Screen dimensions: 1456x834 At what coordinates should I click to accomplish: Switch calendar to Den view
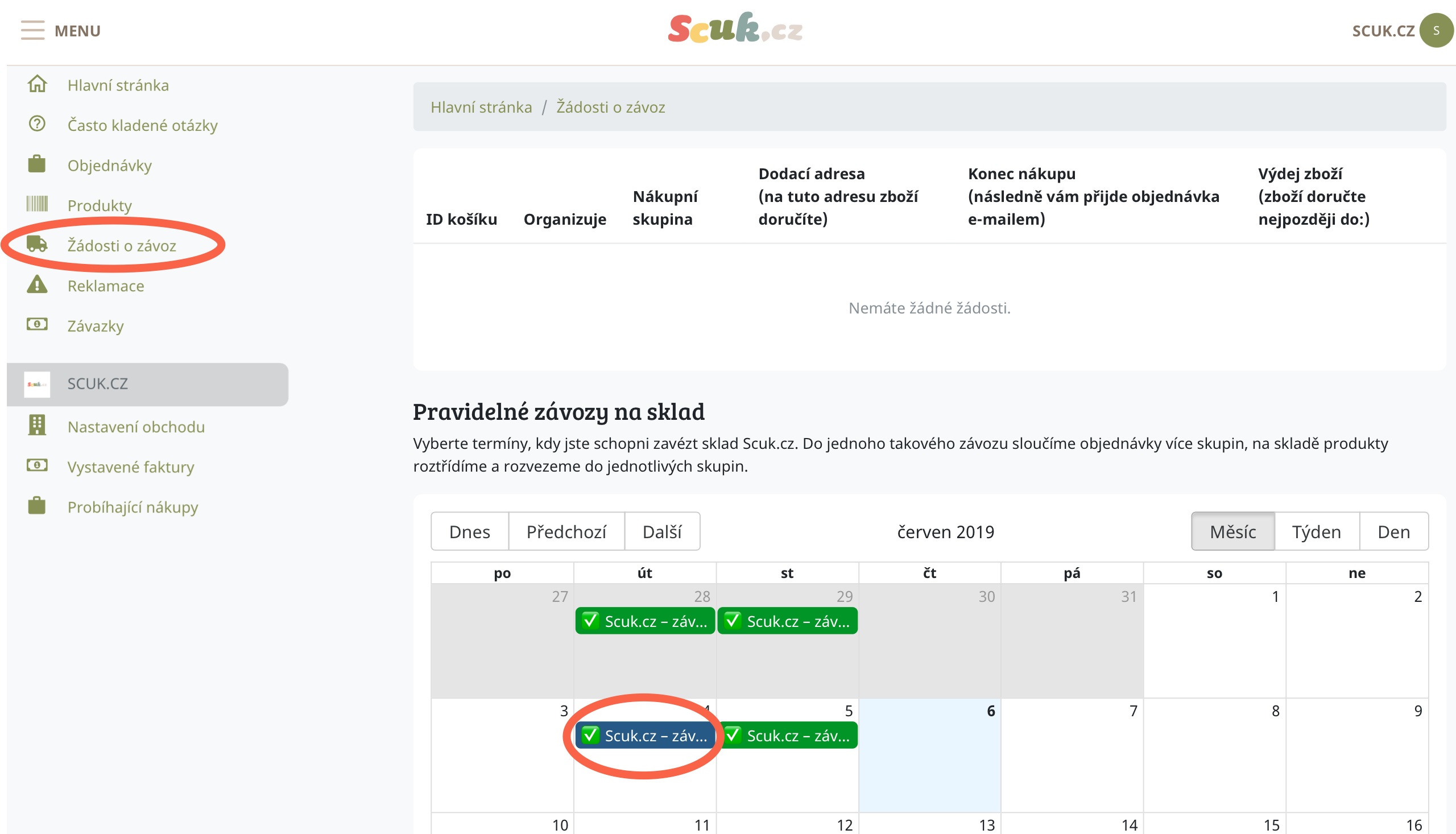click(x=1393, y=531)
